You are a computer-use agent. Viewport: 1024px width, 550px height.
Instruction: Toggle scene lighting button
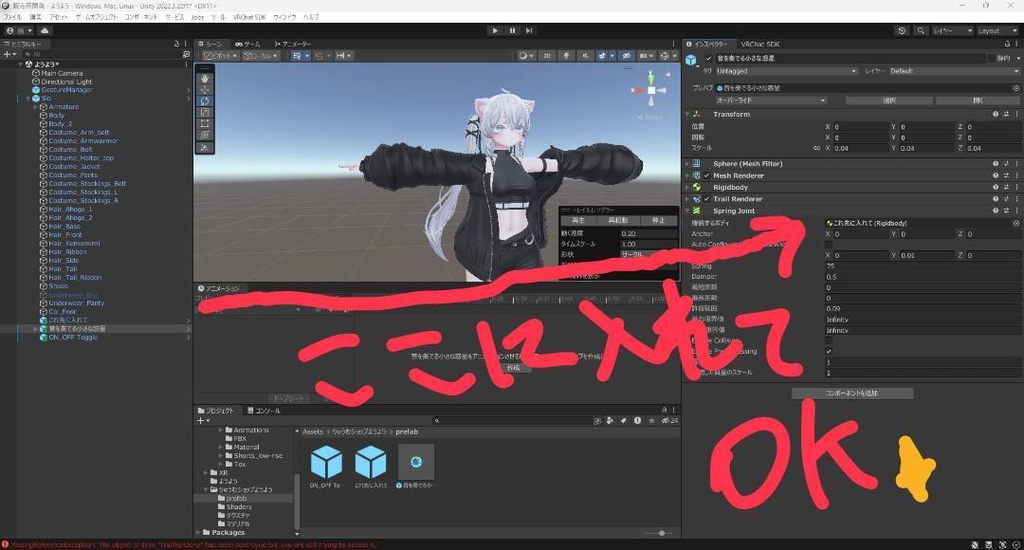click(566, 56)
